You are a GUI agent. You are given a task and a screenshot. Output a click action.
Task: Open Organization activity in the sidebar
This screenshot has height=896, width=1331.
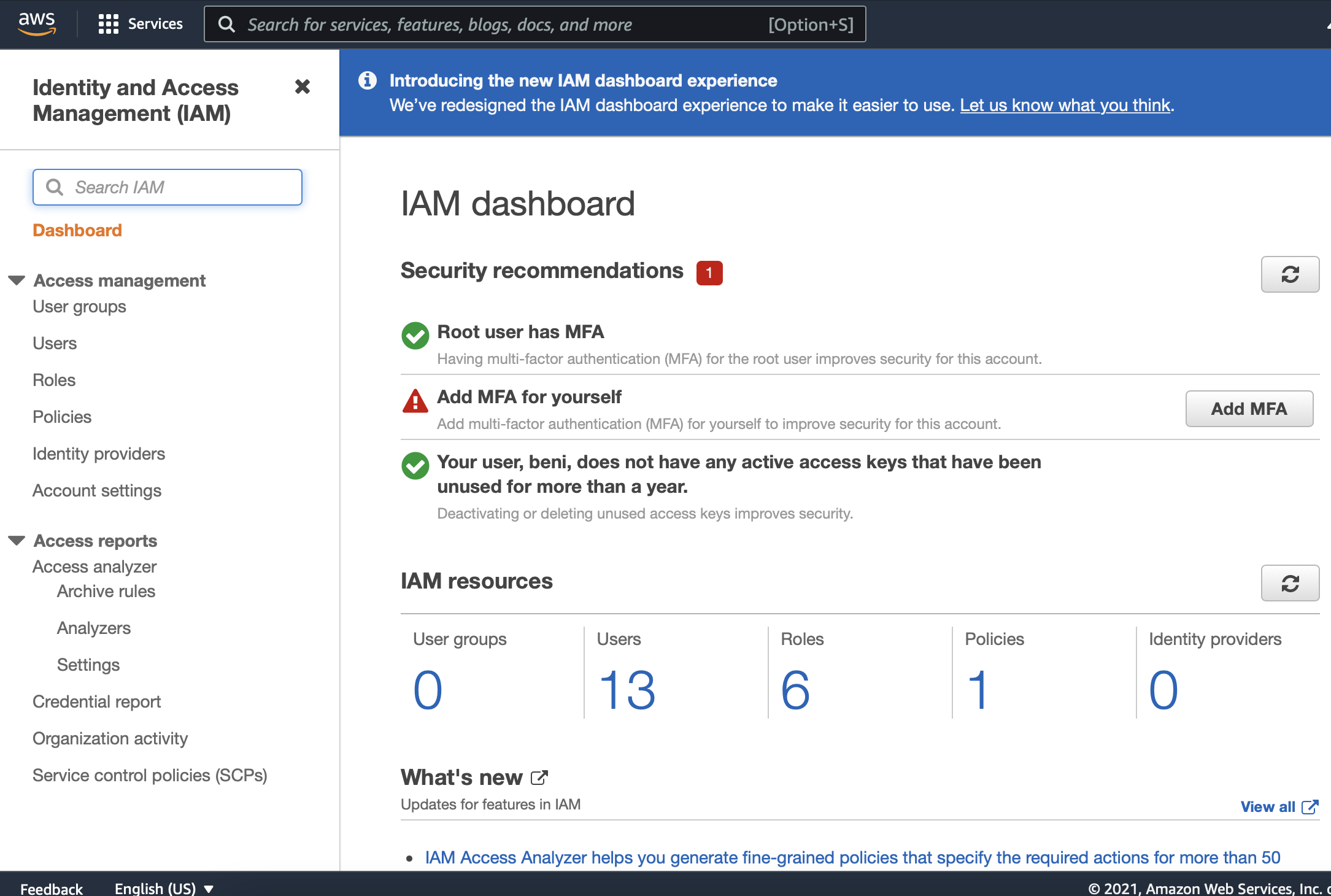[110, 738]
